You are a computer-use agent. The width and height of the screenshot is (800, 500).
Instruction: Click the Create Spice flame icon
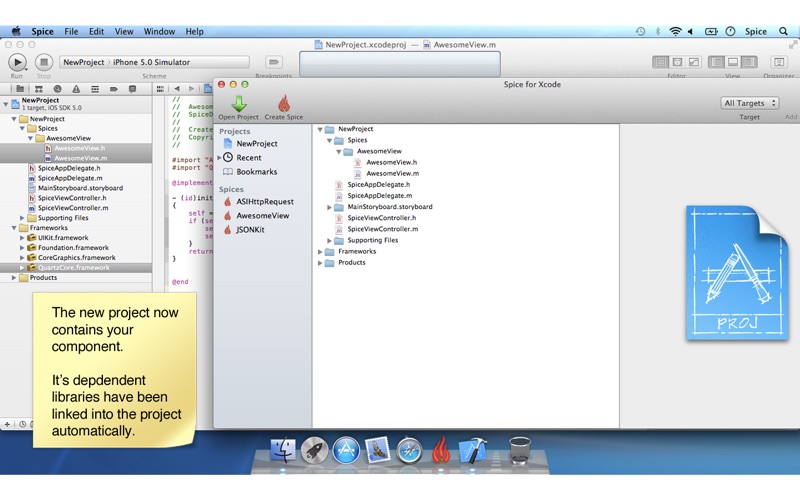point(283,103)
